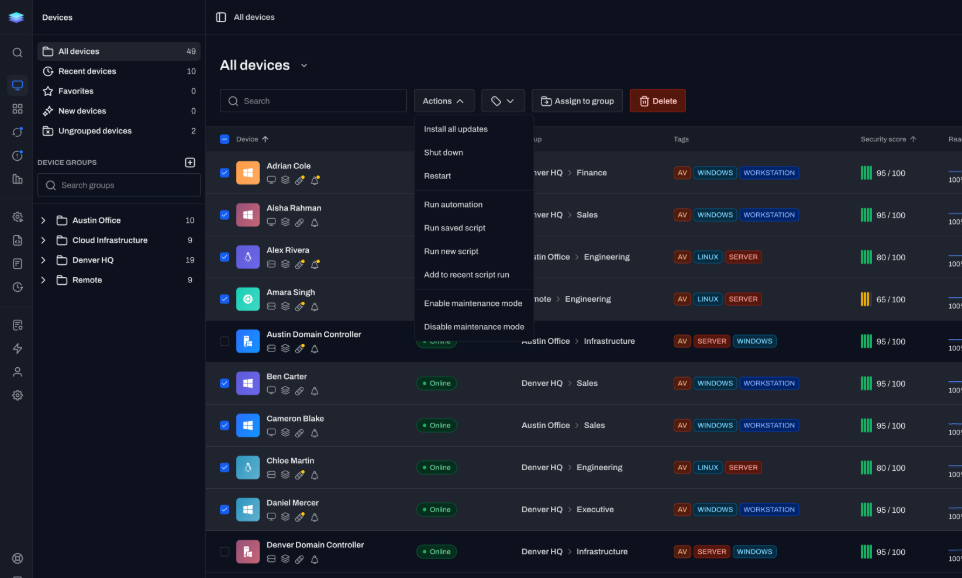
Task: Toggle the select-all checkbox in the table header
Action: 225,139
